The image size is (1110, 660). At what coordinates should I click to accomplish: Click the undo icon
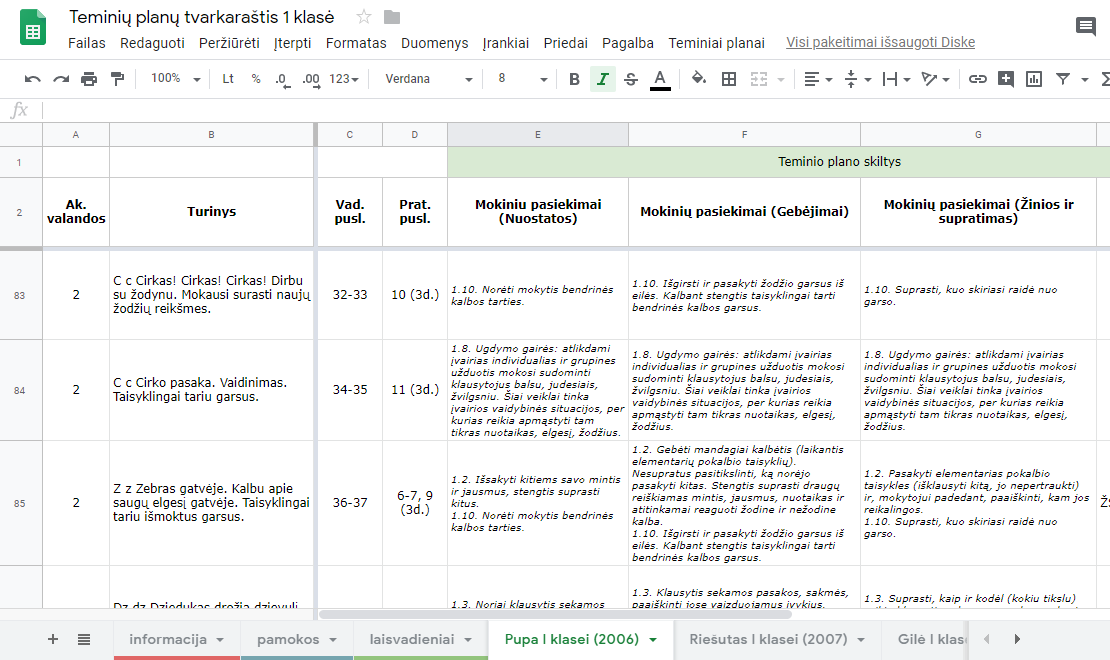(x=33, y=79)
